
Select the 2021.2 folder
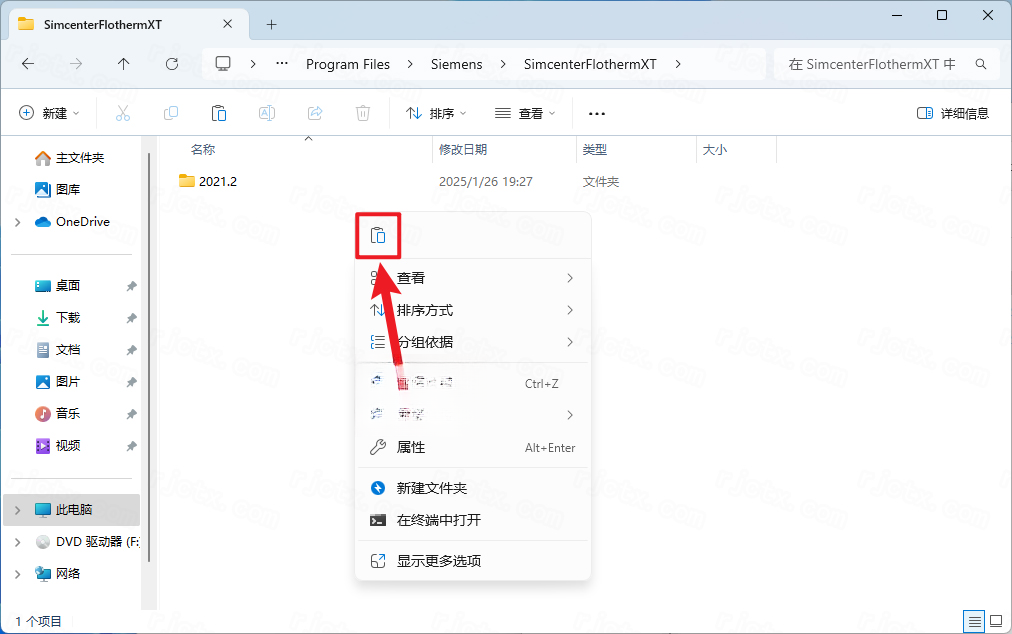pos(208,181)
